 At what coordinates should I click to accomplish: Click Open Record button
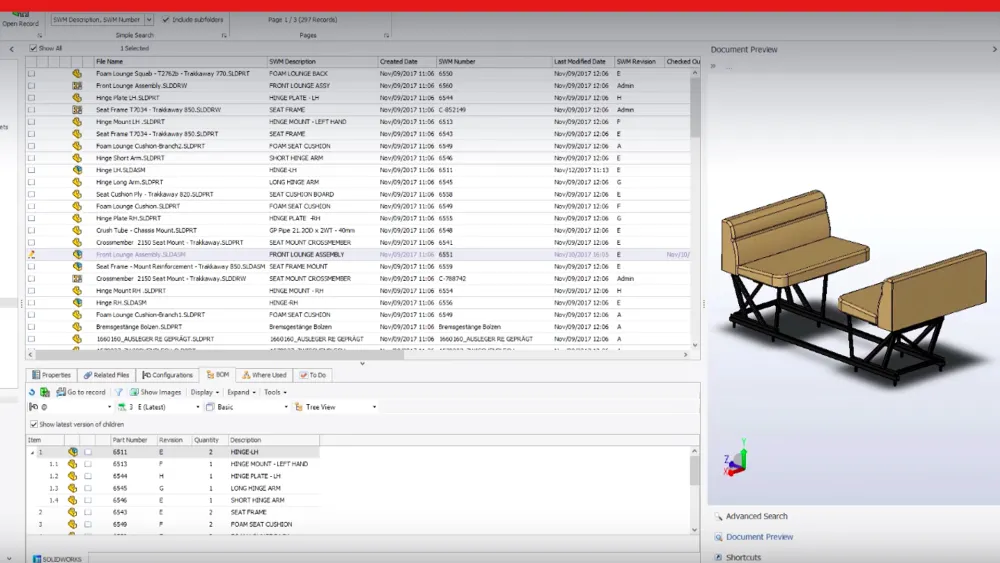click(x=20, y=19)
